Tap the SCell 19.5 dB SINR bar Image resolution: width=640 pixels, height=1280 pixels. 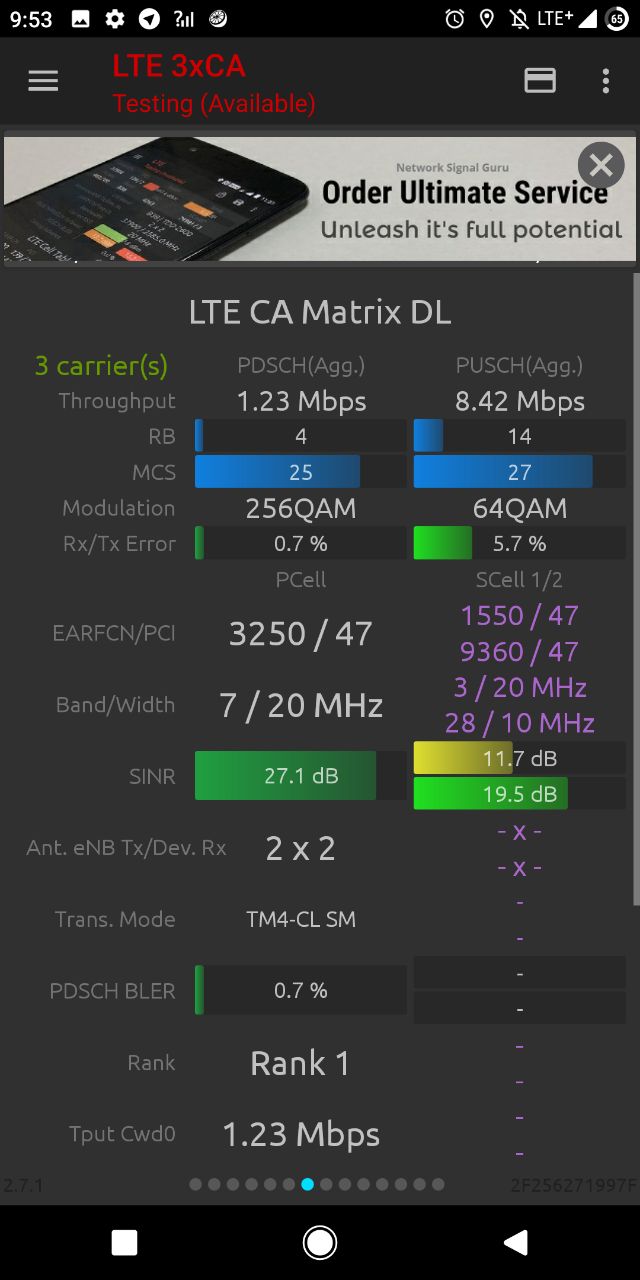[519, 794]
